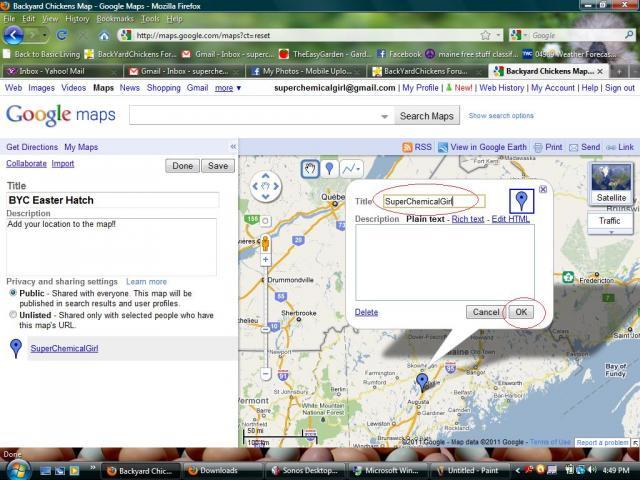The image size is (640, 480).
Task: Zoom out with the minus button
Action: tap(266, 373)
